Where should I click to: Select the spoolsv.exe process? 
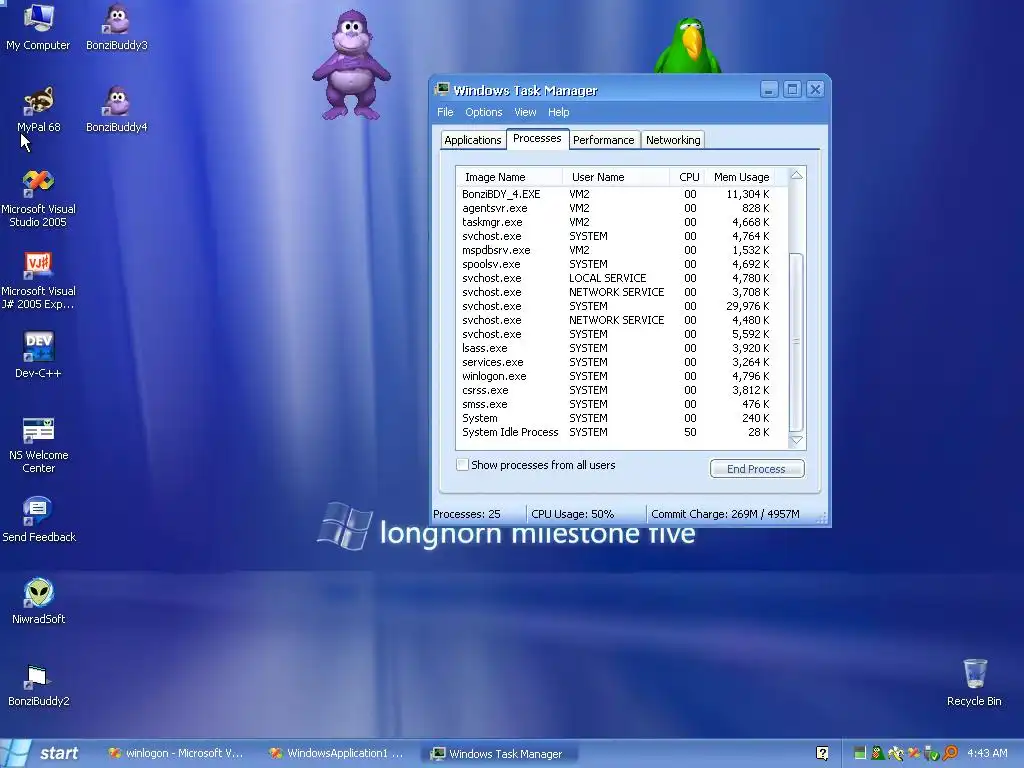[621, 264]
